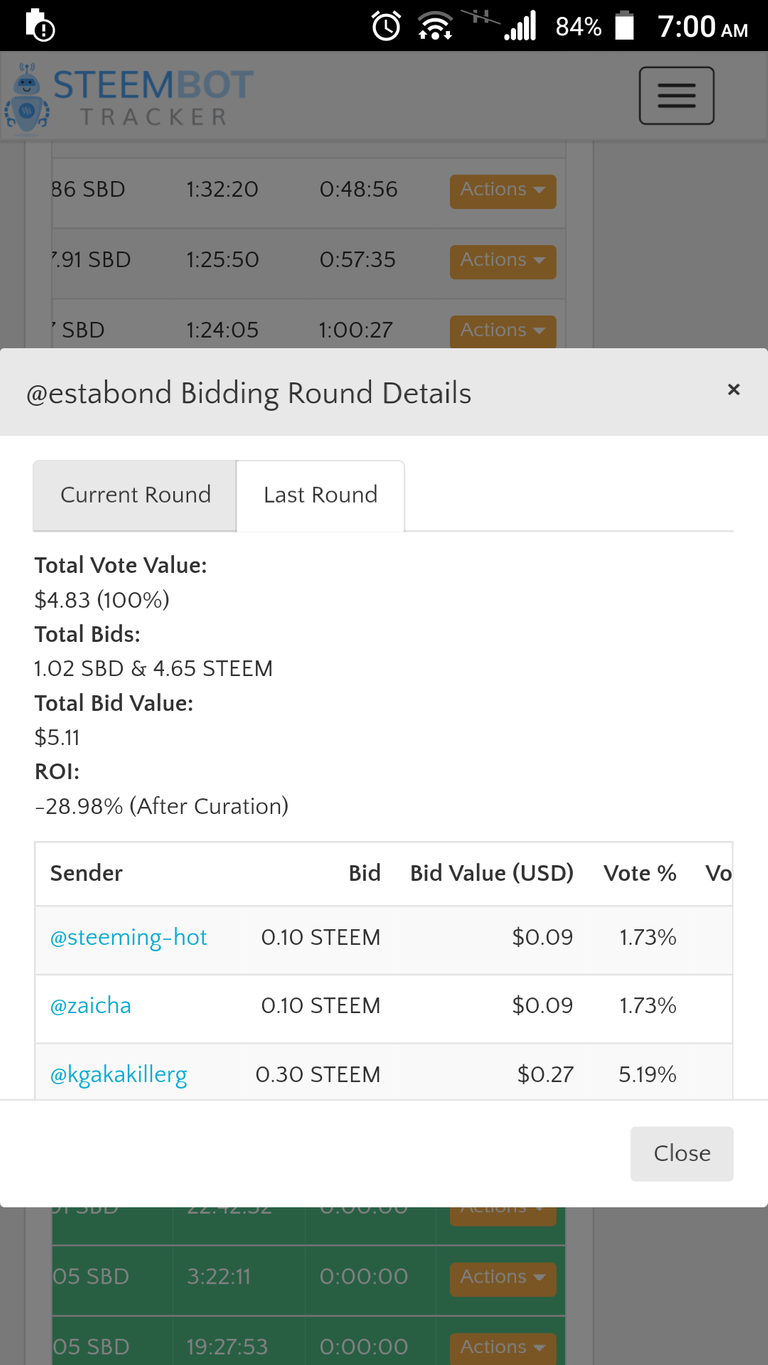Open the @steeming-hot sender link
This screenshot has width=768, height=1365.
[129, 938]
